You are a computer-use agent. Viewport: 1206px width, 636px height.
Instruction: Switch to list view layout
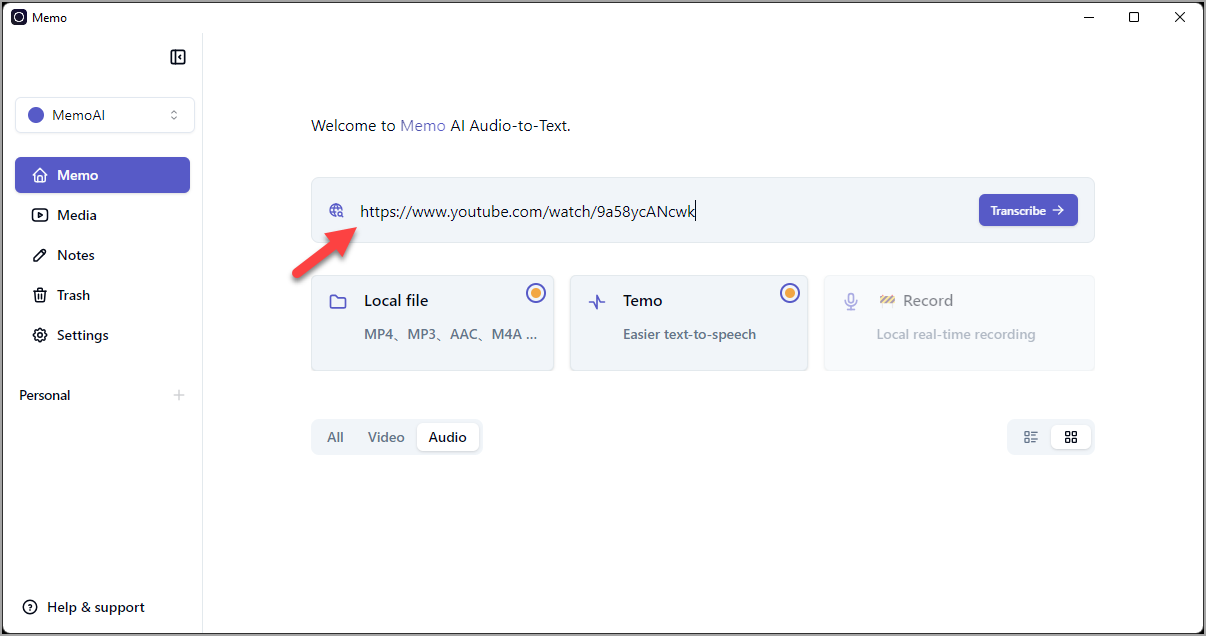(x=1031, y=437)
